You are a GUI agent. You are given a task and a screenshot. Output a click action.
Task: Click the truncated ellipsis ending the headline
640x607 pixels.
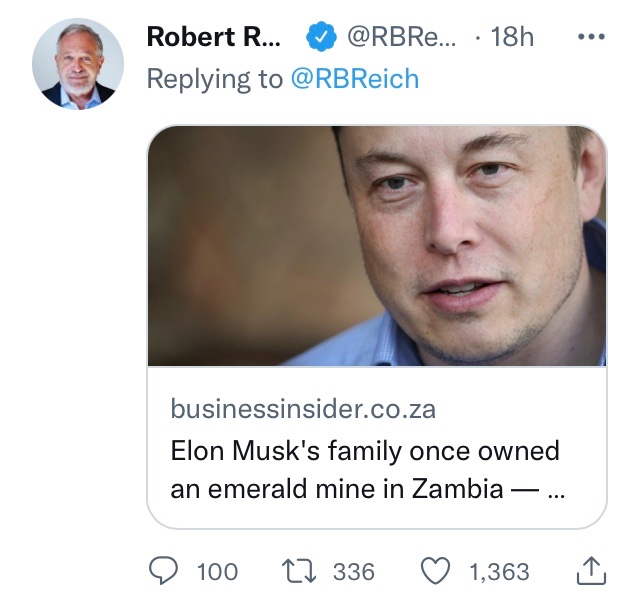click(558, 493)
